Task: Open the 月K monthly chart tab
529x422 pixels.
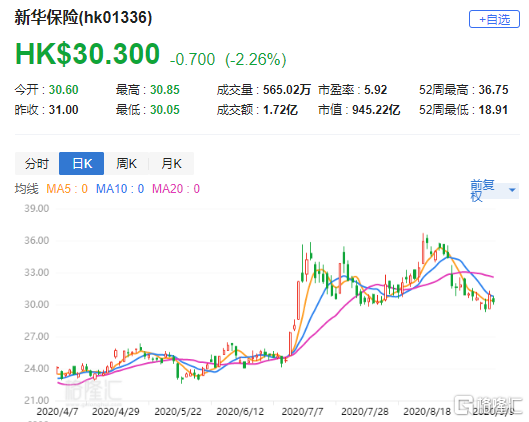Action: click(171, 164)
